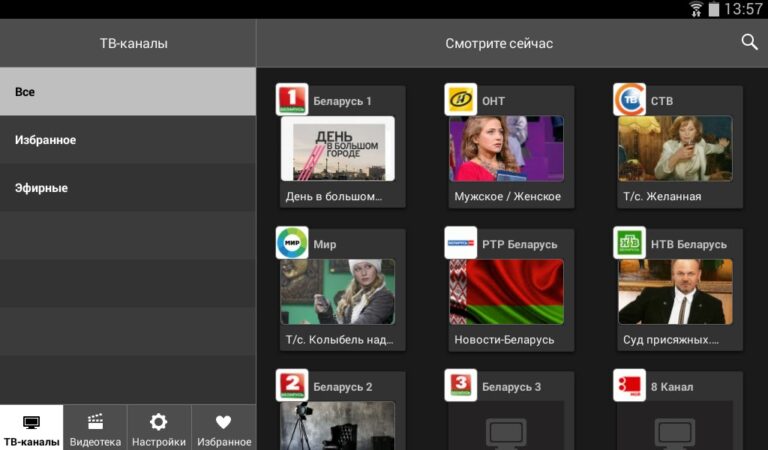The height and width of the screenshot is (450, 768).
Task: Click the Беларусь 2 channel name
Action: pos(343,387)
